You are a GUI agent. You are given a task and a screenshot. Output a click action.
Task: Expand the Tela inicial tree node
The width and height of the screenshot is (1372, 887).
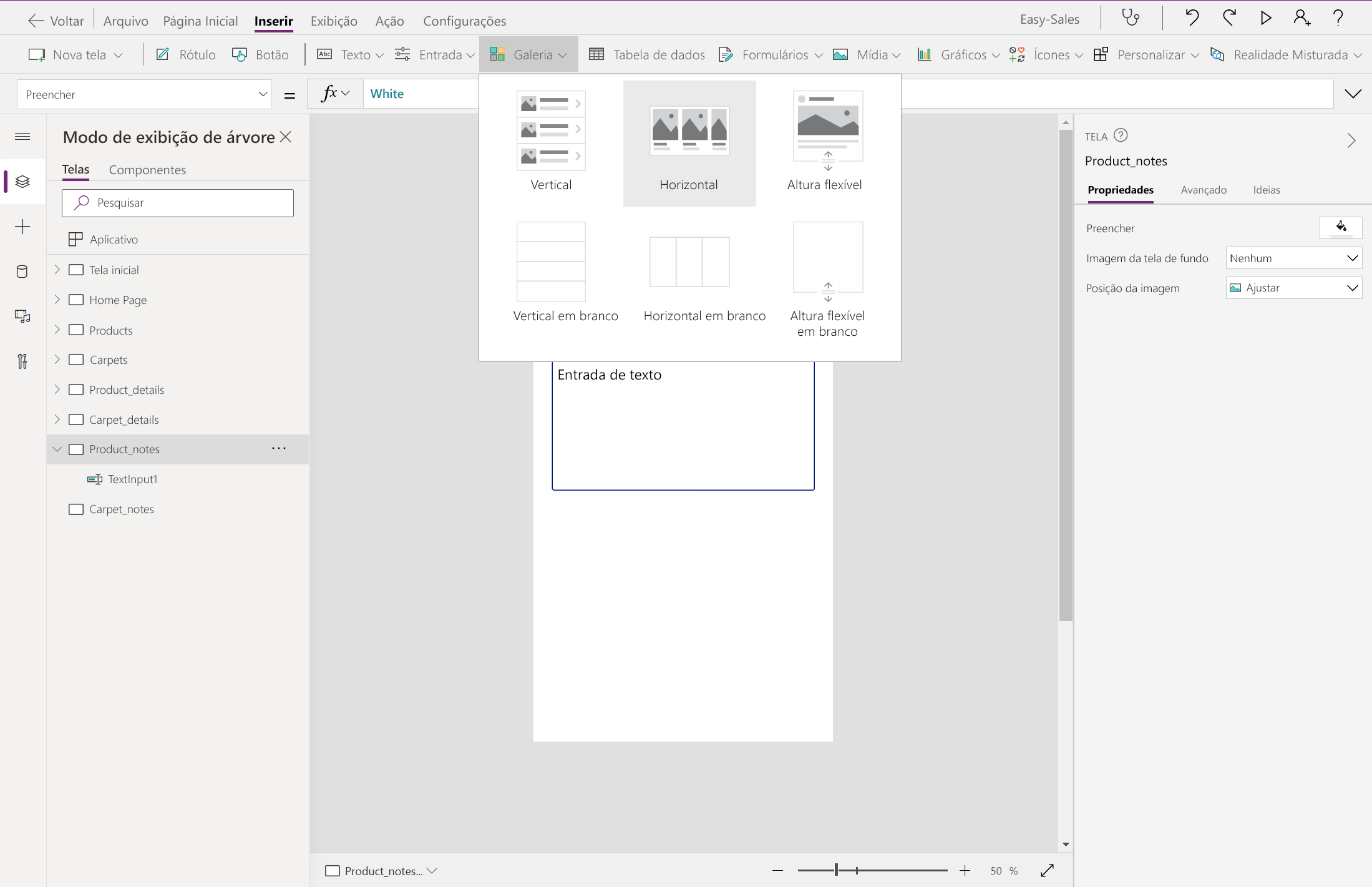(x=57, y=269)
